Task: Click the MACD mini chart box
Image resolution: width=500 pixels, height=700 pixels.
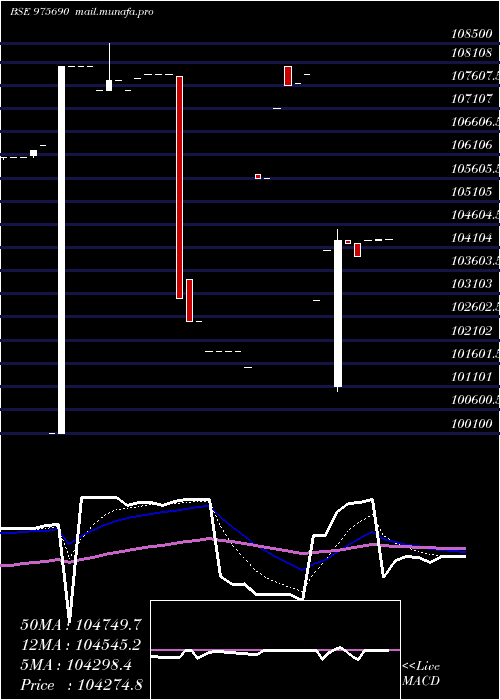Action: pyautogui.click(x=275, y=650)
